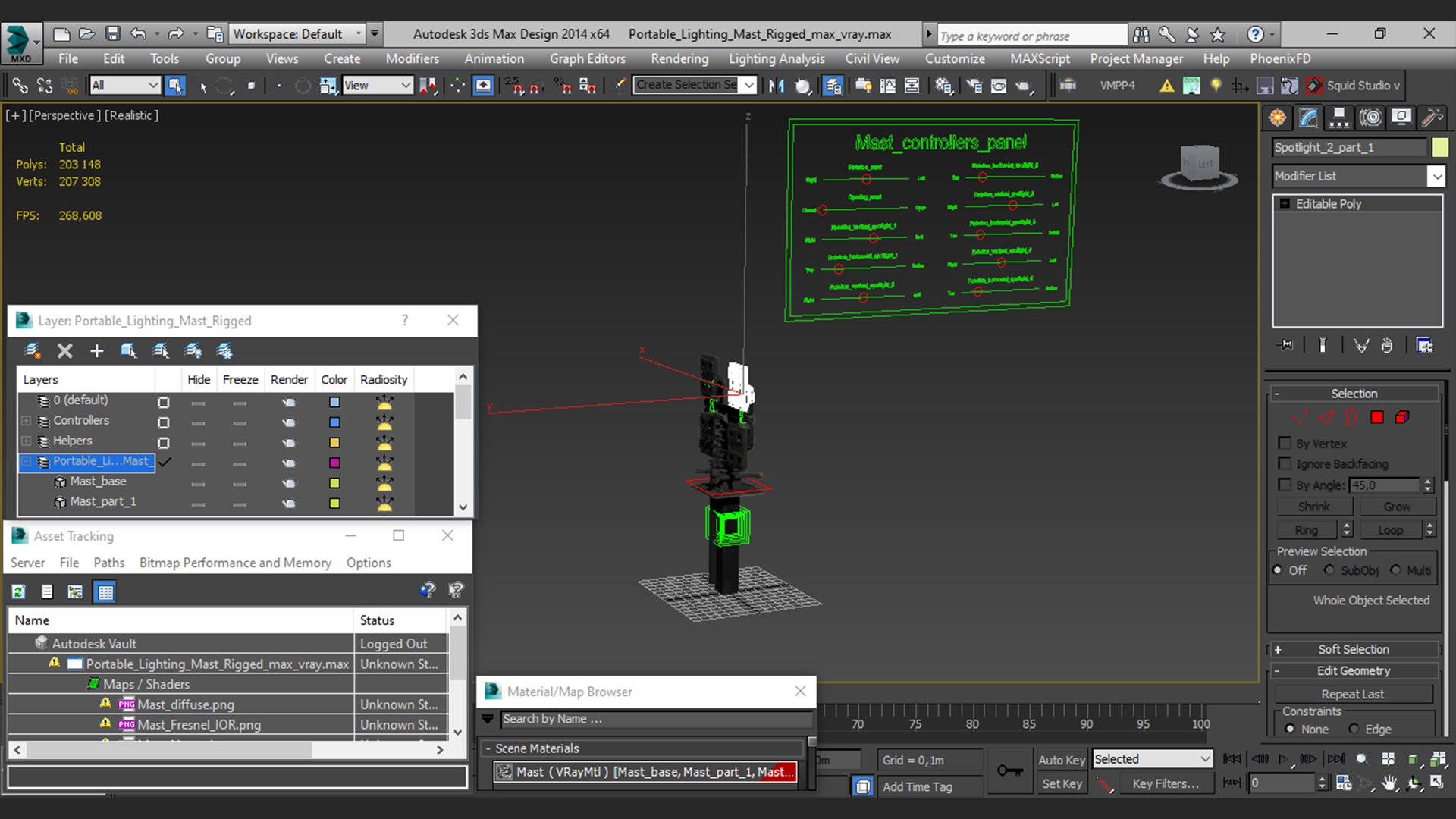Expand the Controllers layer tree node
Screen dimensions: 1456x819
(27, 420)
